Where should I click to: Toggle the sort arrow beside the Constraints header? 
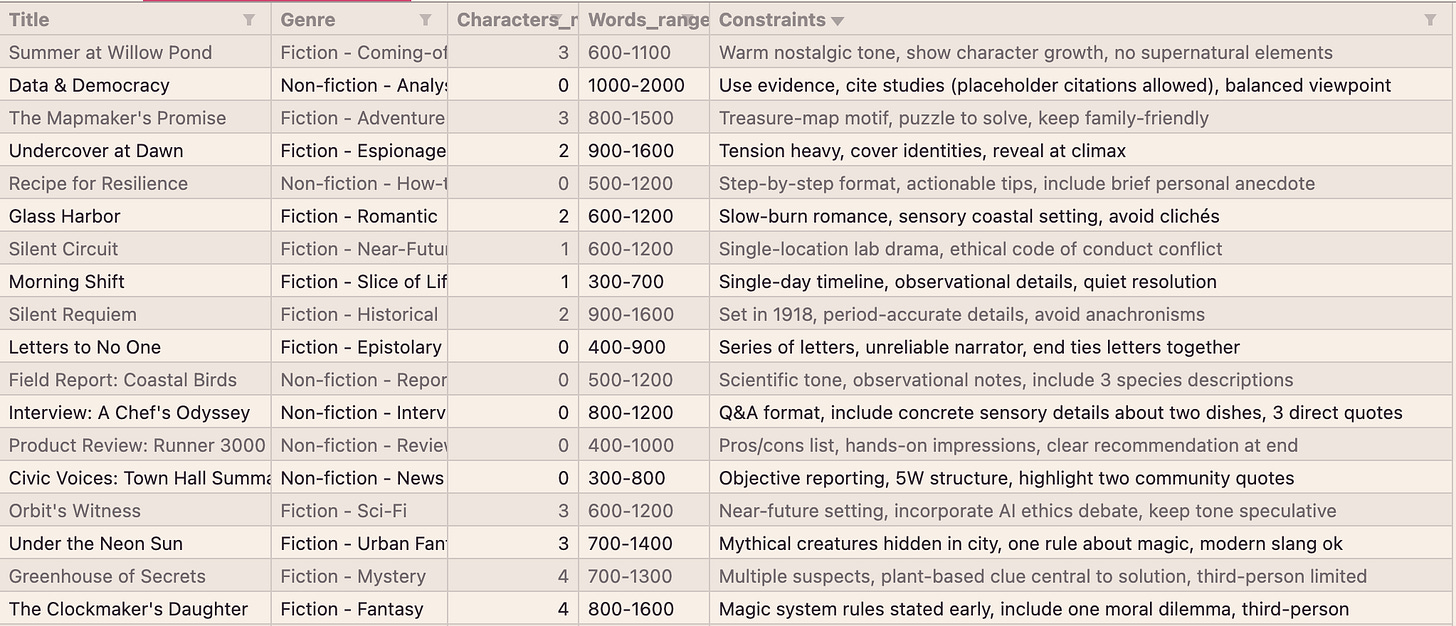[837, 21]
